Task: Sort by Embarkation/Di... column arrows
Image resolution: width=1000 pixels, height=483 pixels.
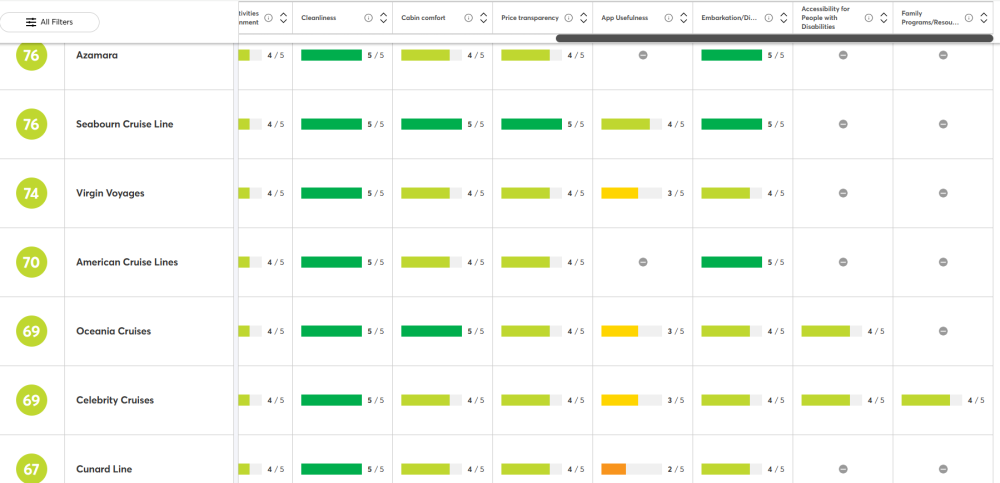Action: (784, 18)
